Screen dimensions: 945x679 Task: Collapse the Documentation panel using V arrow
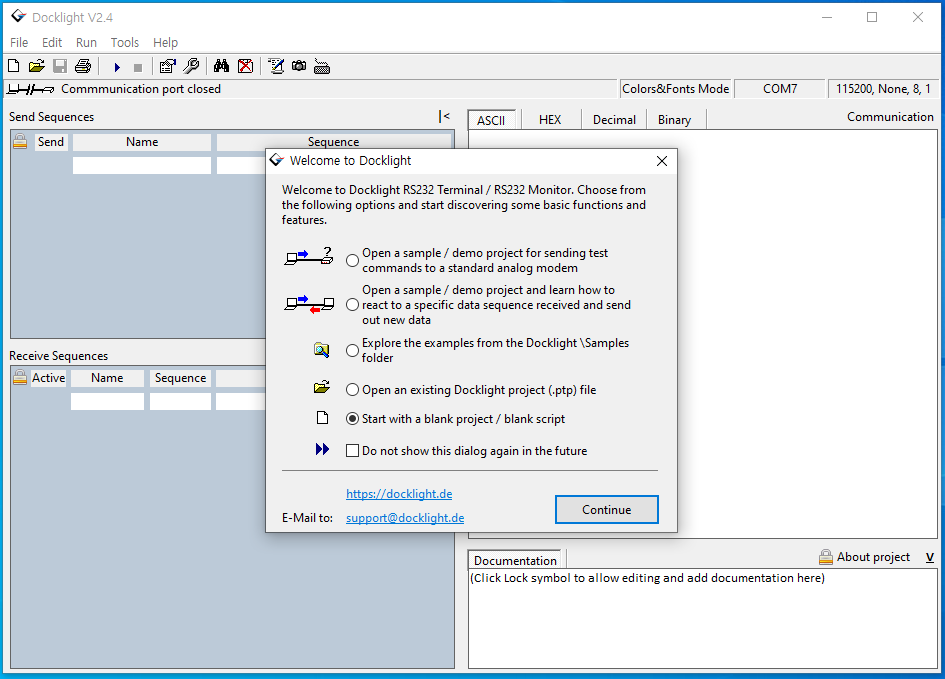click(930, 558)
